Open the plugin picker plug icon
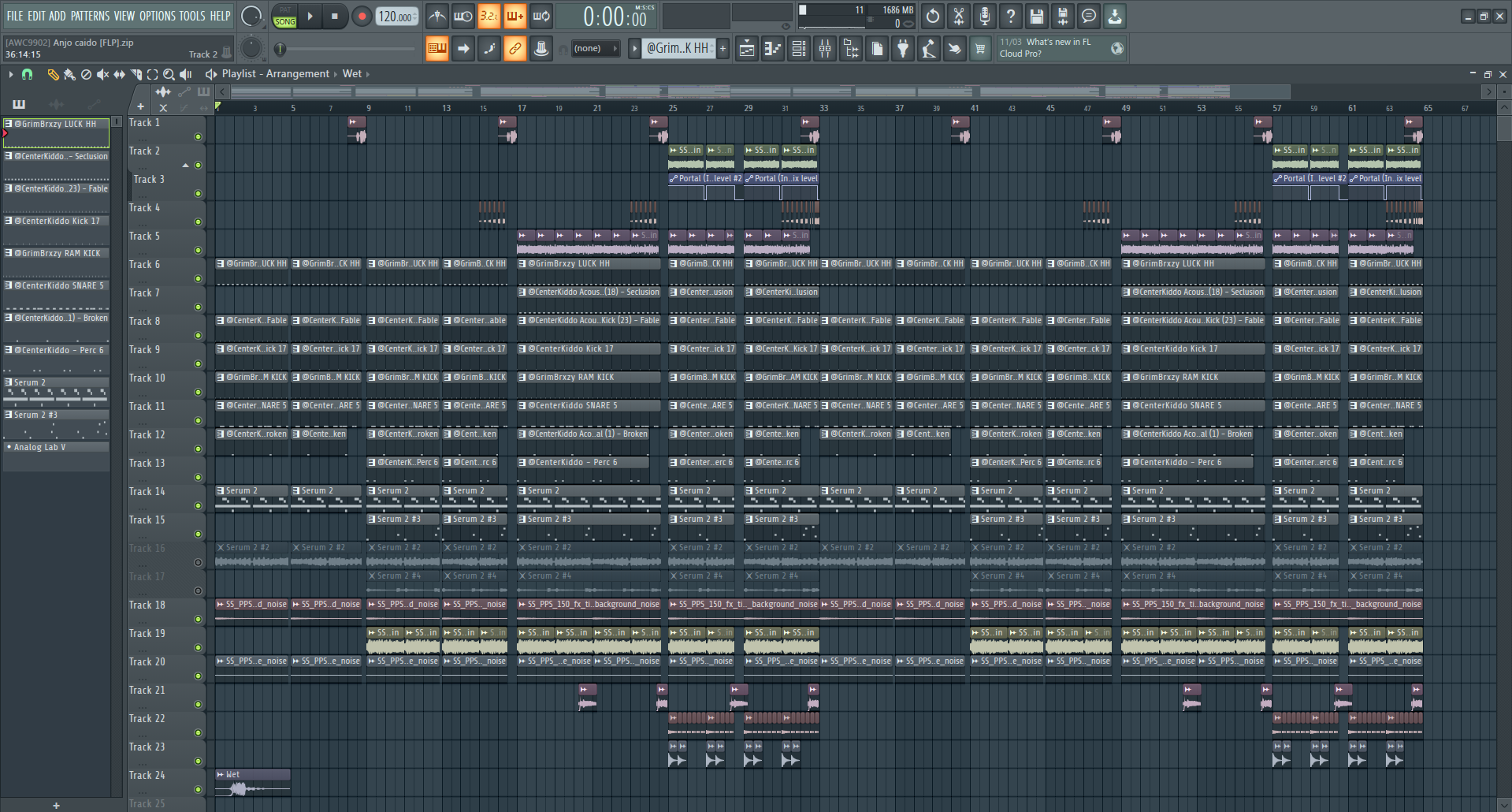This screenshot has width=1512, height=812. click(903, 49)
